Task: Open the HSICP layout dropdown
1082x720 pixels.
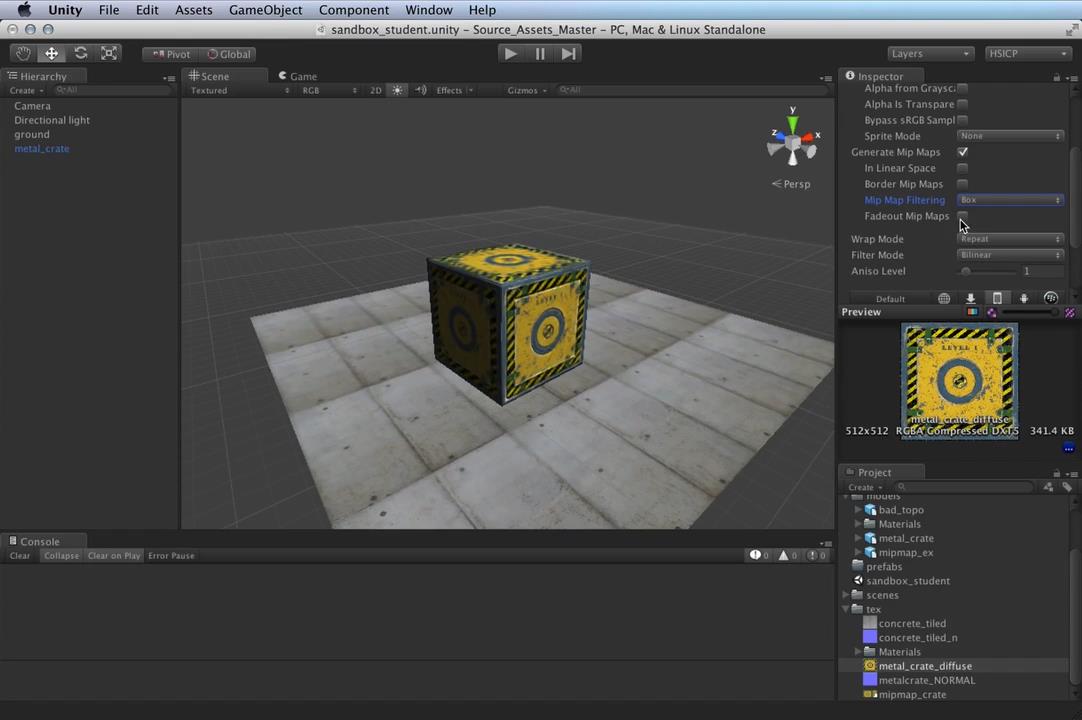Action: pos(1027,53)
